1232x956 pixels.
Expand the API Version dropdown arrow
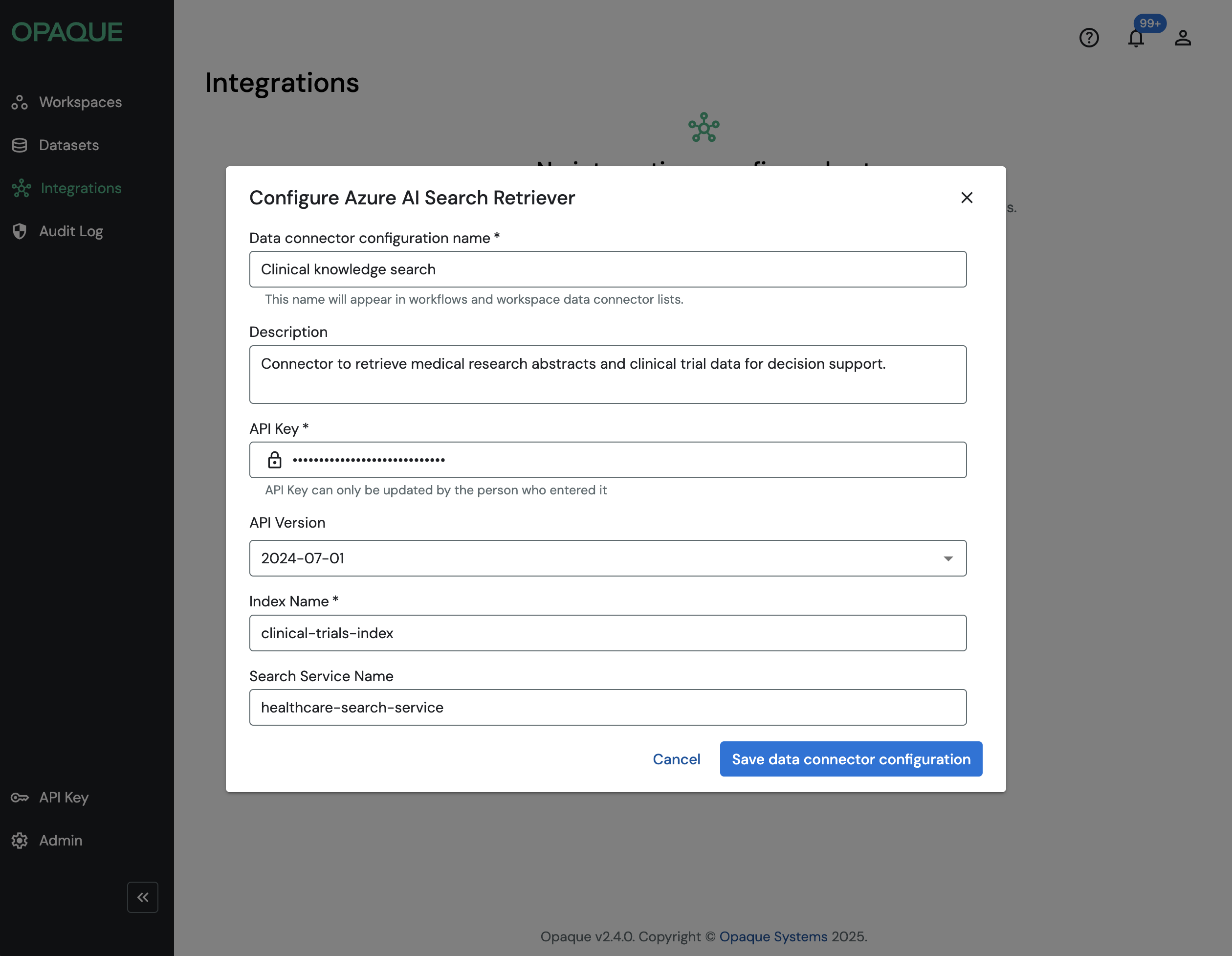947,558
